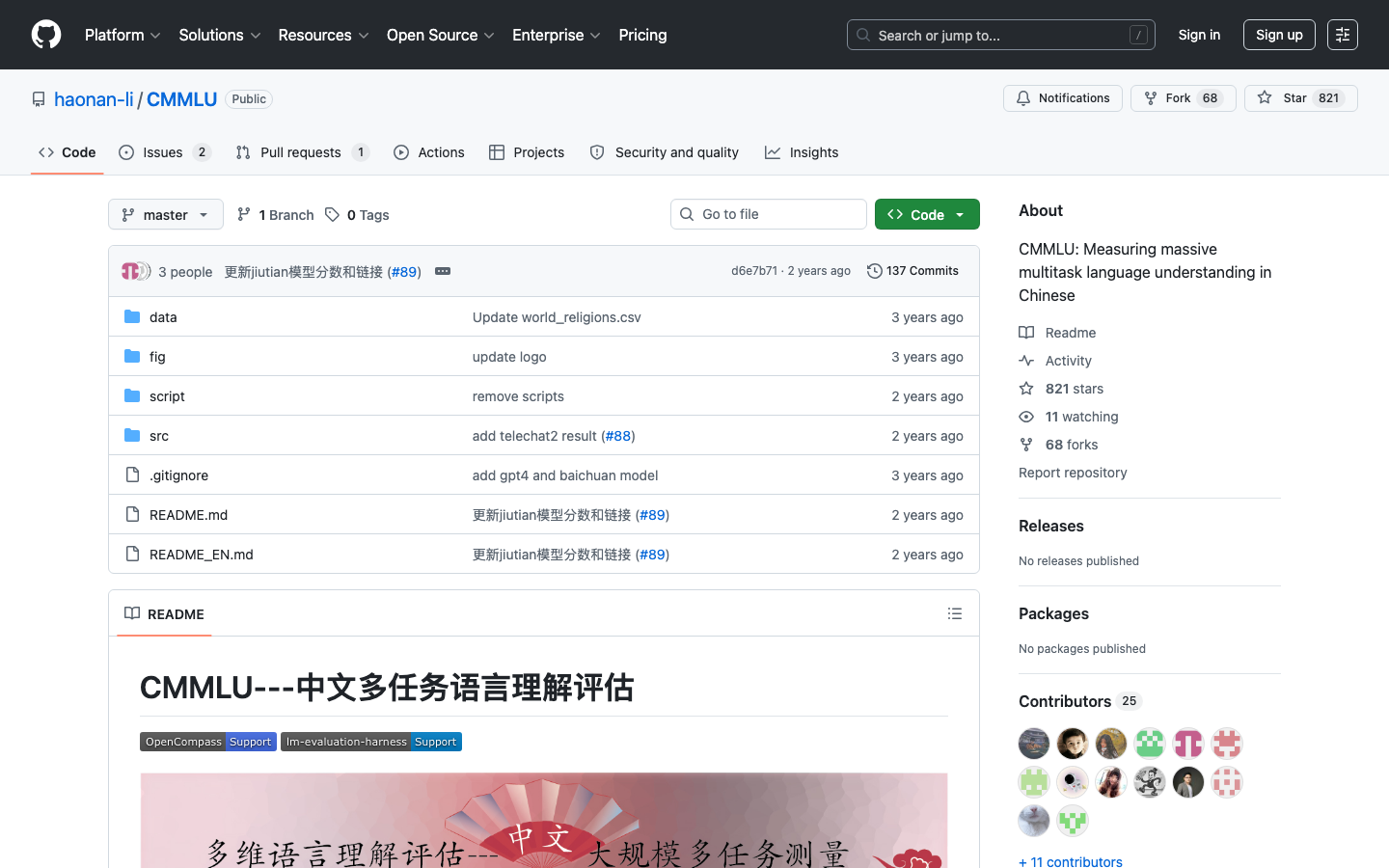
Task: Open the appearance settings icon button
Action: 1343,35
